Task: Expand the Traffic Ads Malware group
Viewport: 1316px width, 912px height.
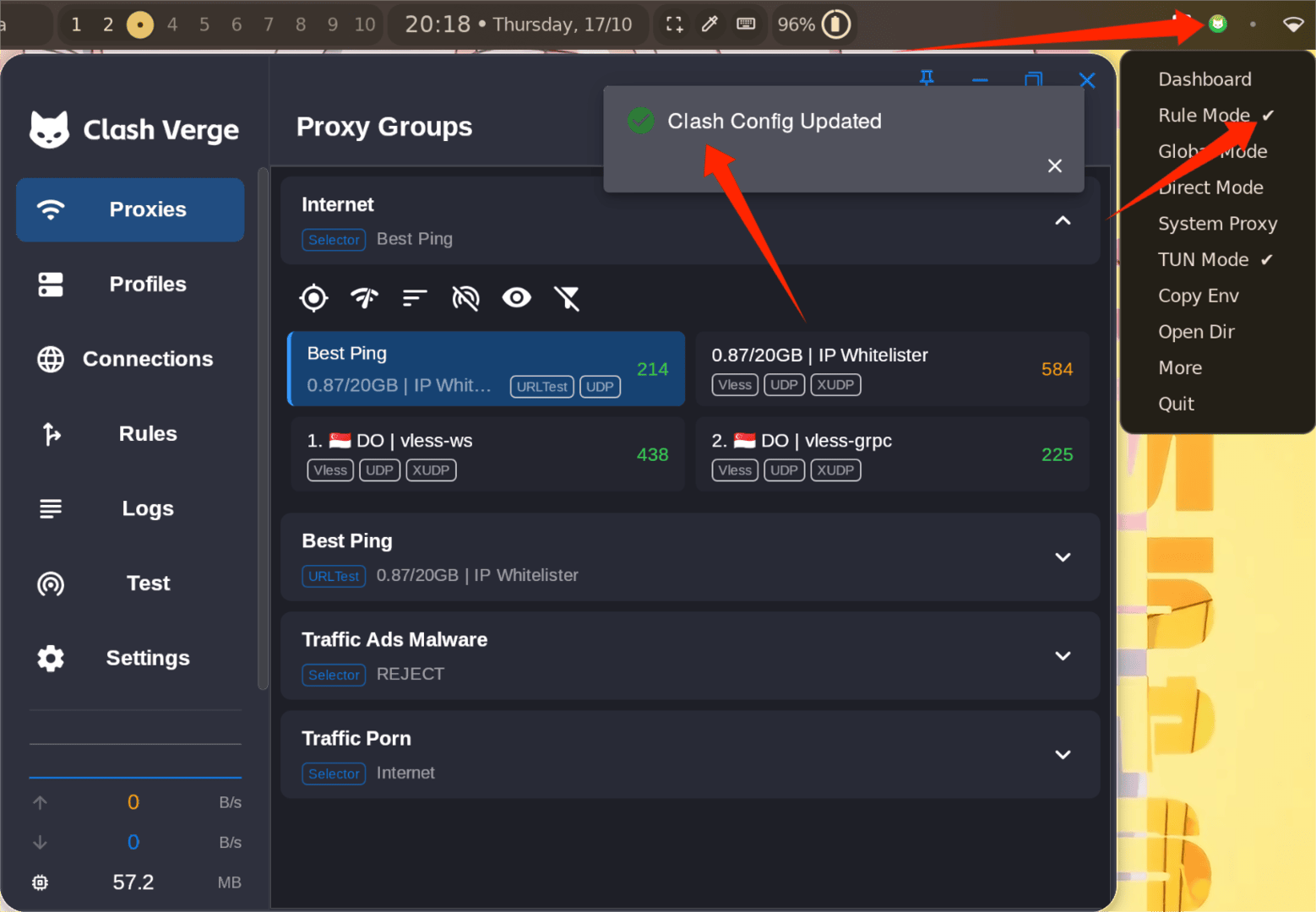Action: click(1063, 656)
